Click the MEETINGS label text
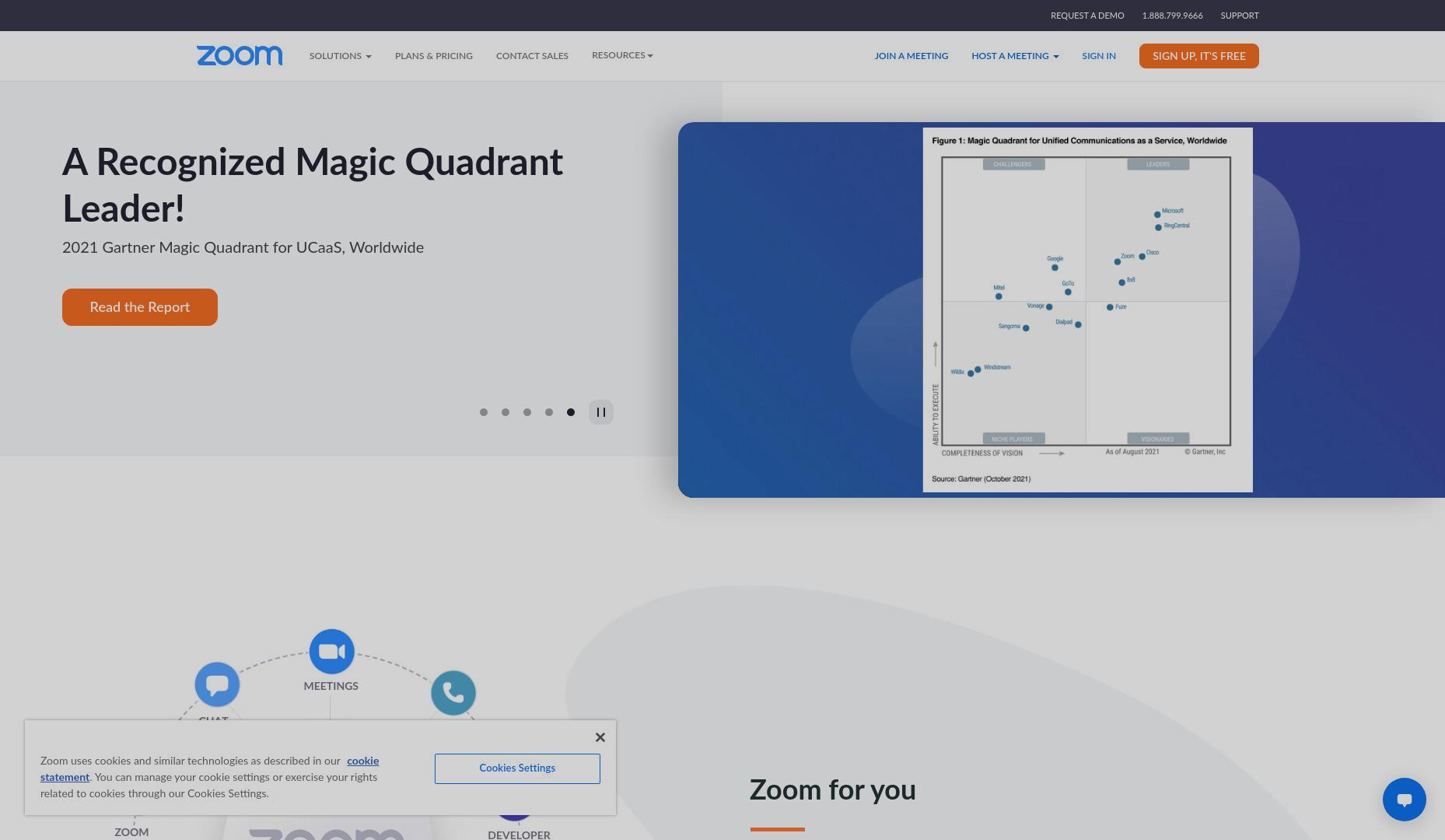Viewport: 1445px width, 840px height. point(331,686)
